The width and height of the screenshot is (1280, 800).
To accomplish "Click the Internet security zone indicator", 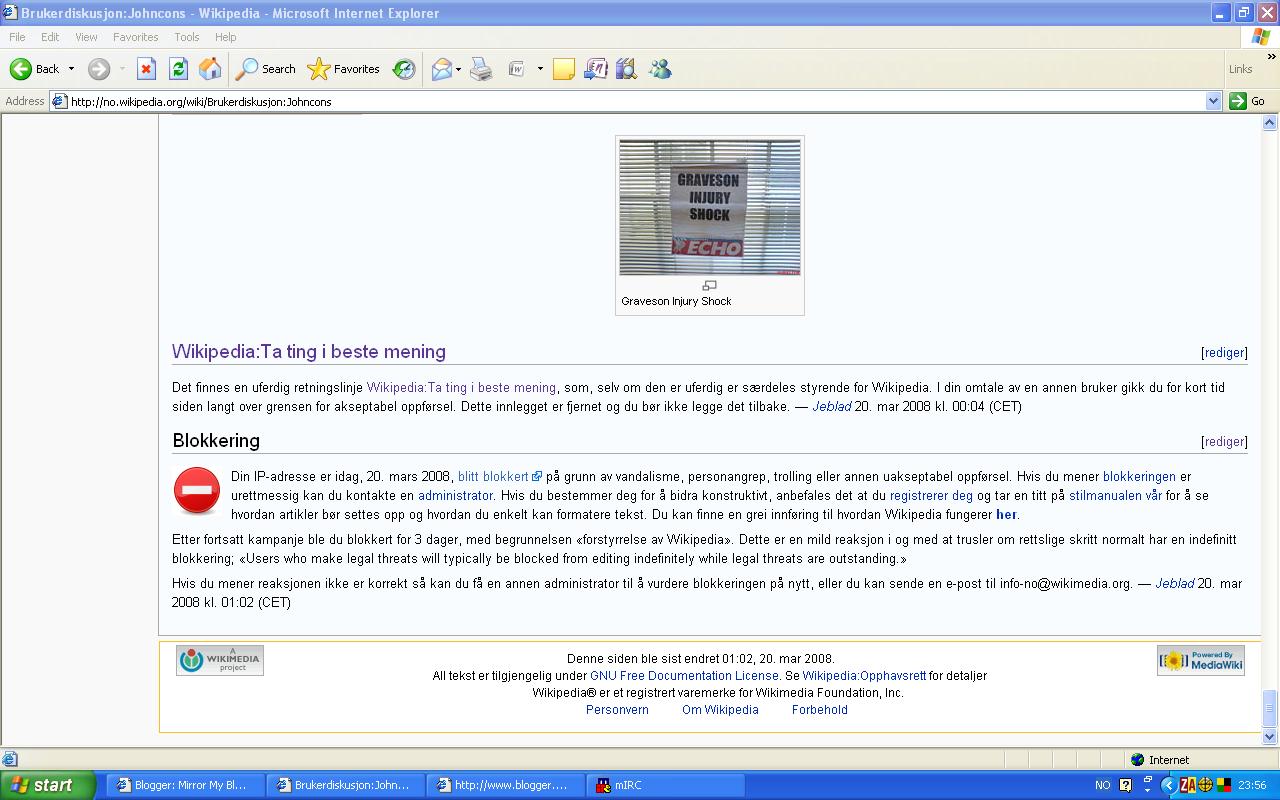I will pyautogui.click(x=1160, y=760).
